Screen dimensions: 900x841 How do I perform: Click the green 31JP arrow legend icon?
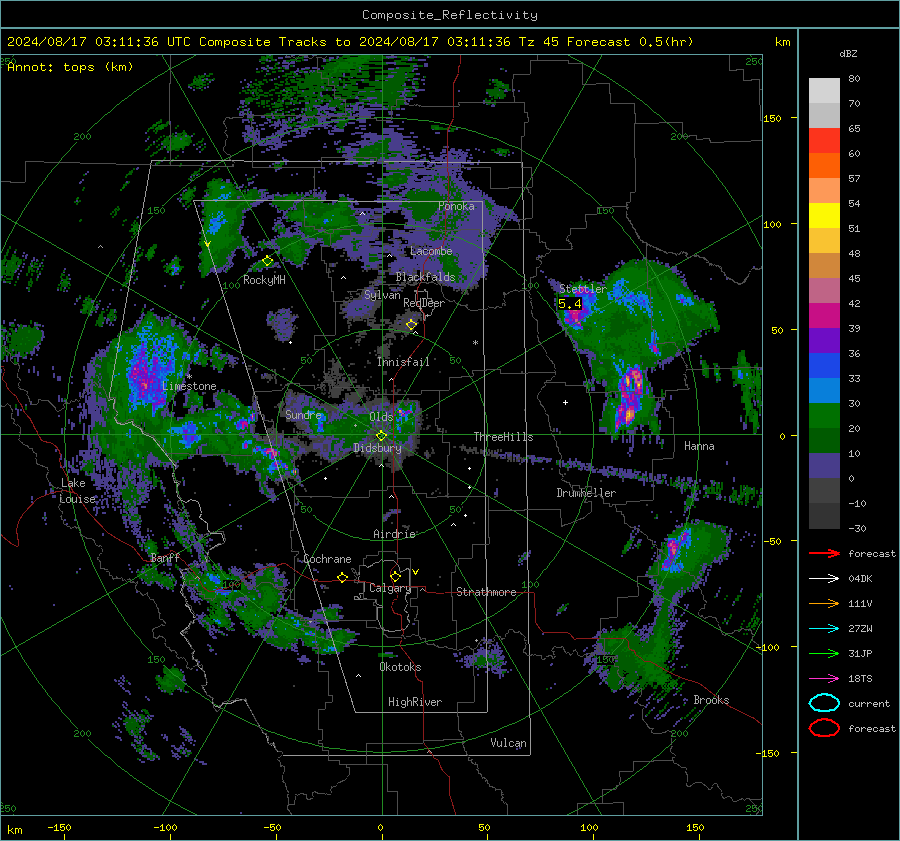click(x=824, y=653)
